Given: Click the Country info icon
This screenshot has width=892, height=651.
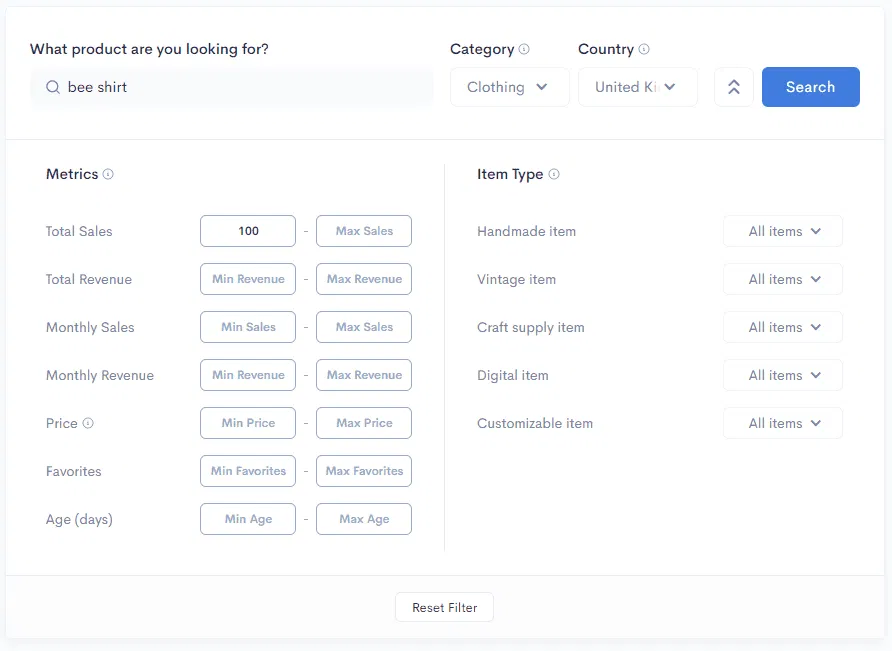Looking at the screenshot, I should (647, 49).
